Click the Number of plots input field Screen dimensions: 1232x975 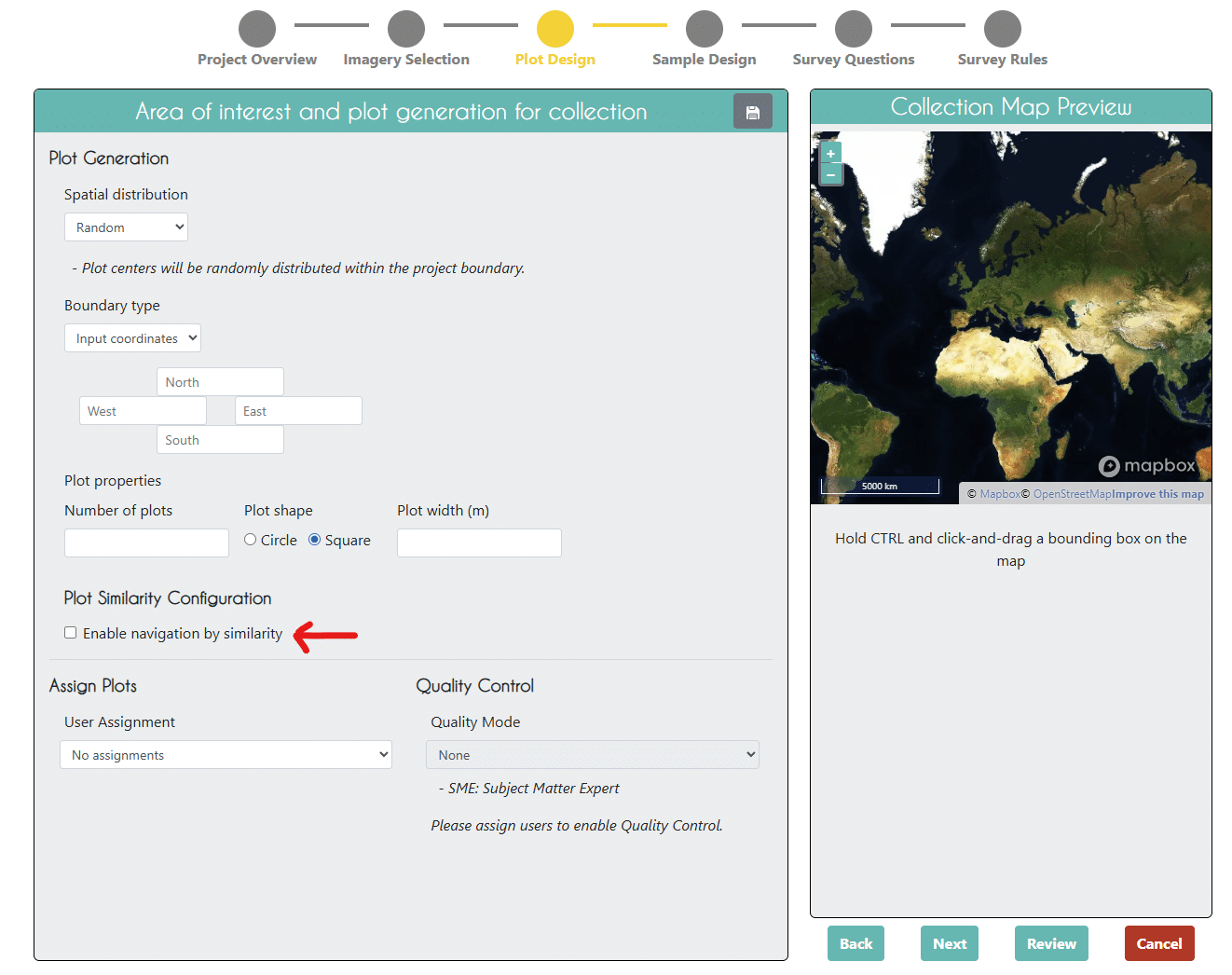point(146,542)
